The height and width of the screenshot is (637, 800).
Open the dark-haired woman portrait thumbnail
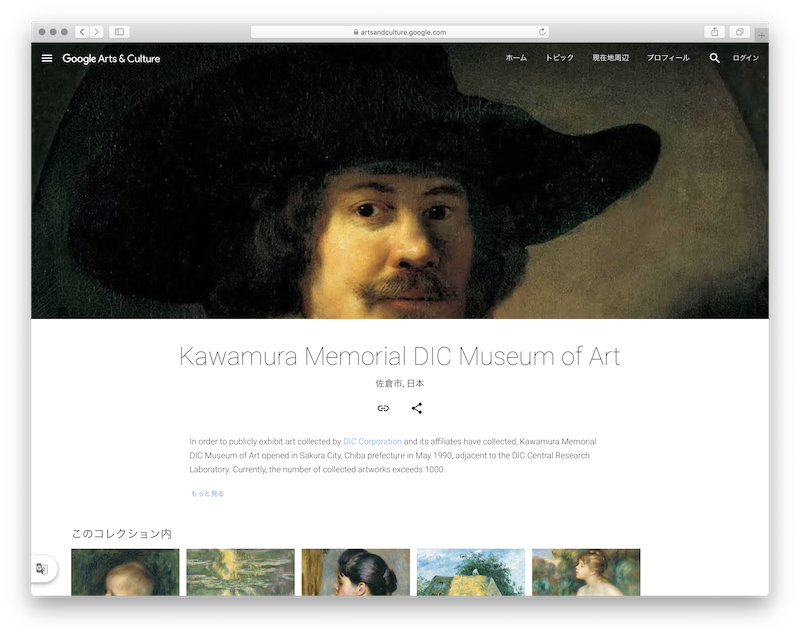(x=356, y=572)
